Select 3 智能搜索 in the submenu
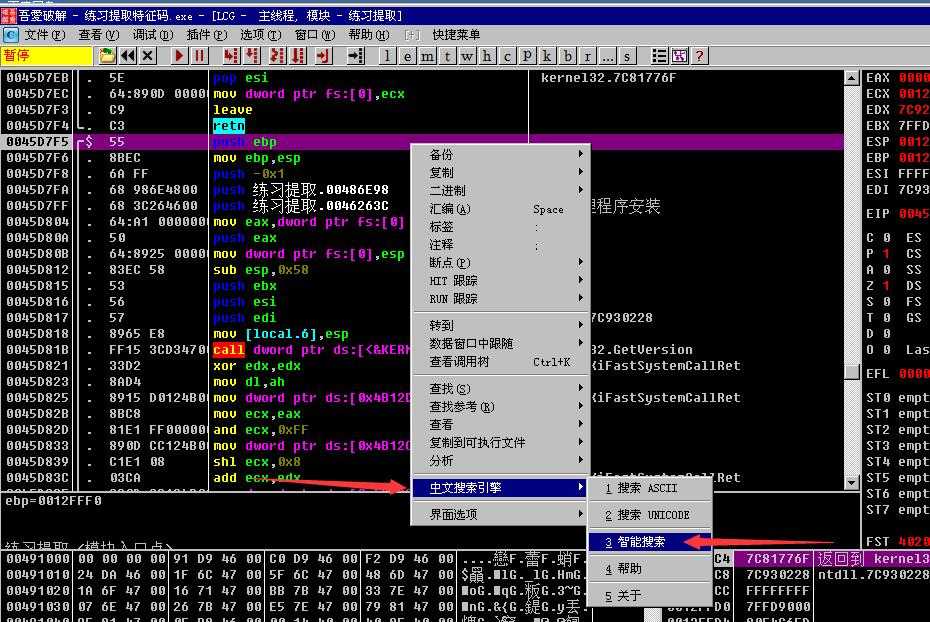Viewport: 930px width, 622px height. [x=650, y=541]
